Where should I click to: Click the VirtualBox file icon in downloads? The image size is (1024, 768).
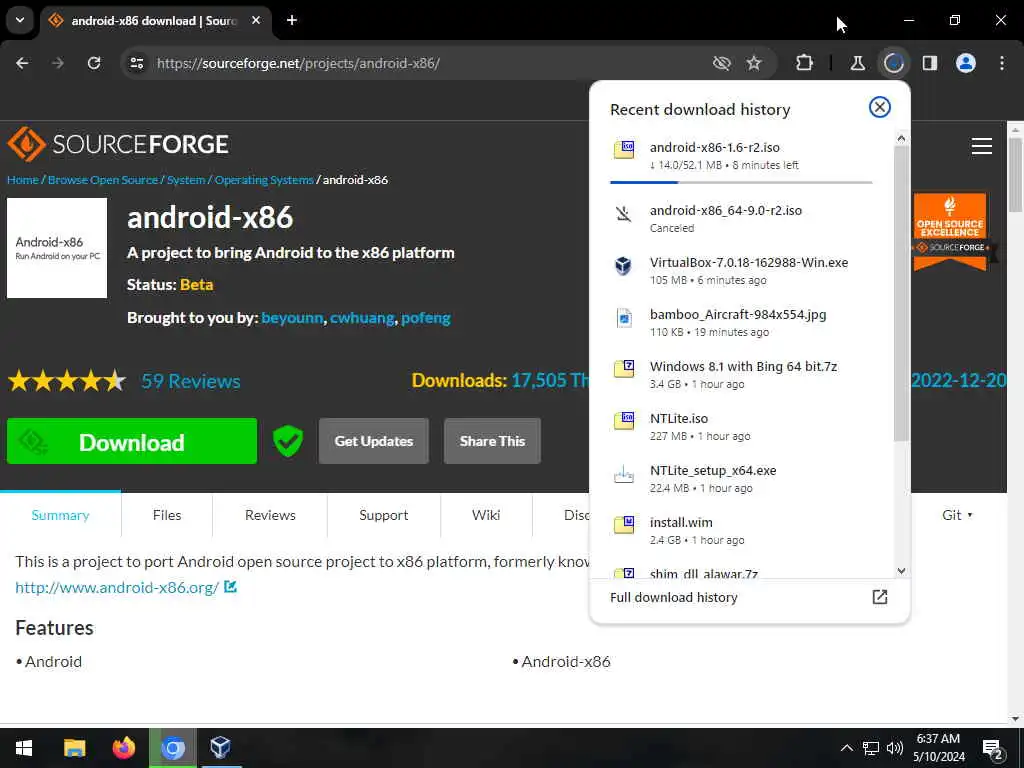click(x=624, y=266)
